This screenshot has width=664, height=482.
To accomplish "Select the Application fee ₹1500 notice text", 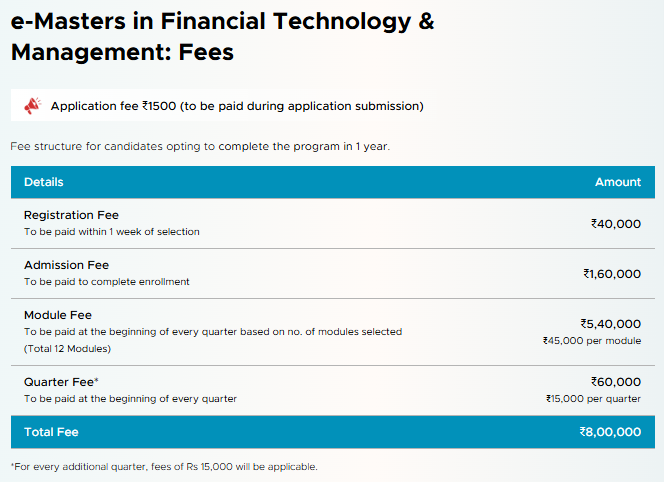I will (237, 106).
